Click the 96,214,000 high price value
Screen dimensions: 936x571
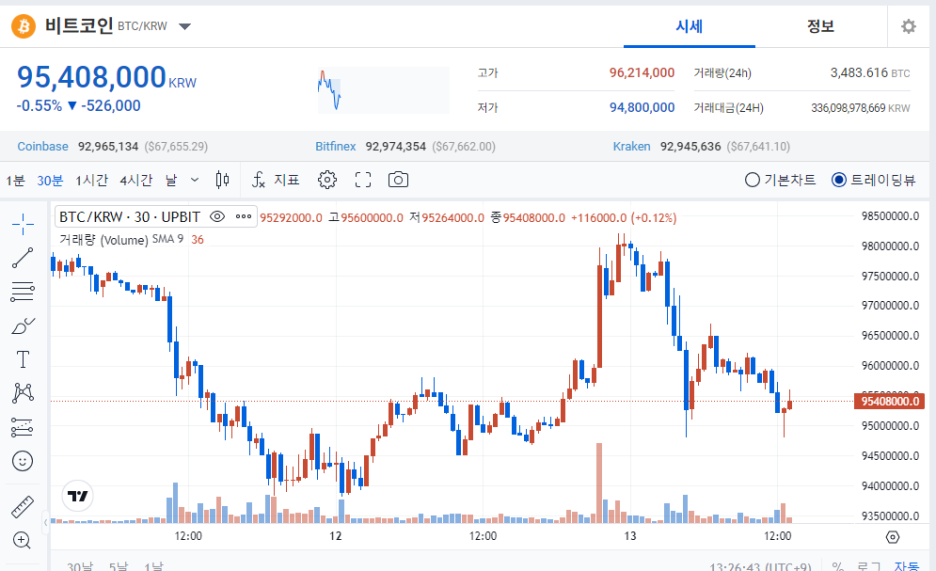coord(642,73)
